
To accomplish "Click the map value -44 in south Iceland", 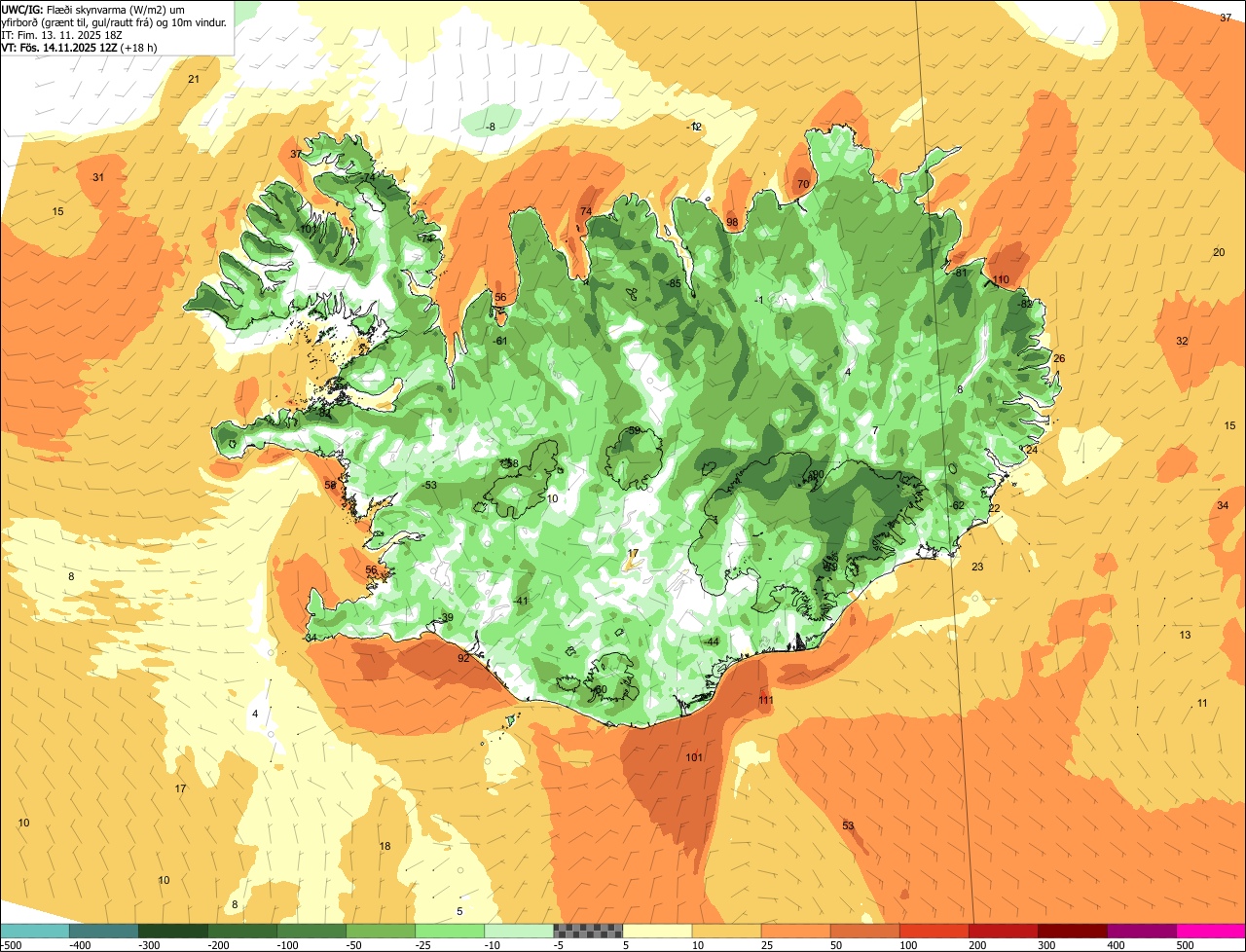I will coord(712,641).
